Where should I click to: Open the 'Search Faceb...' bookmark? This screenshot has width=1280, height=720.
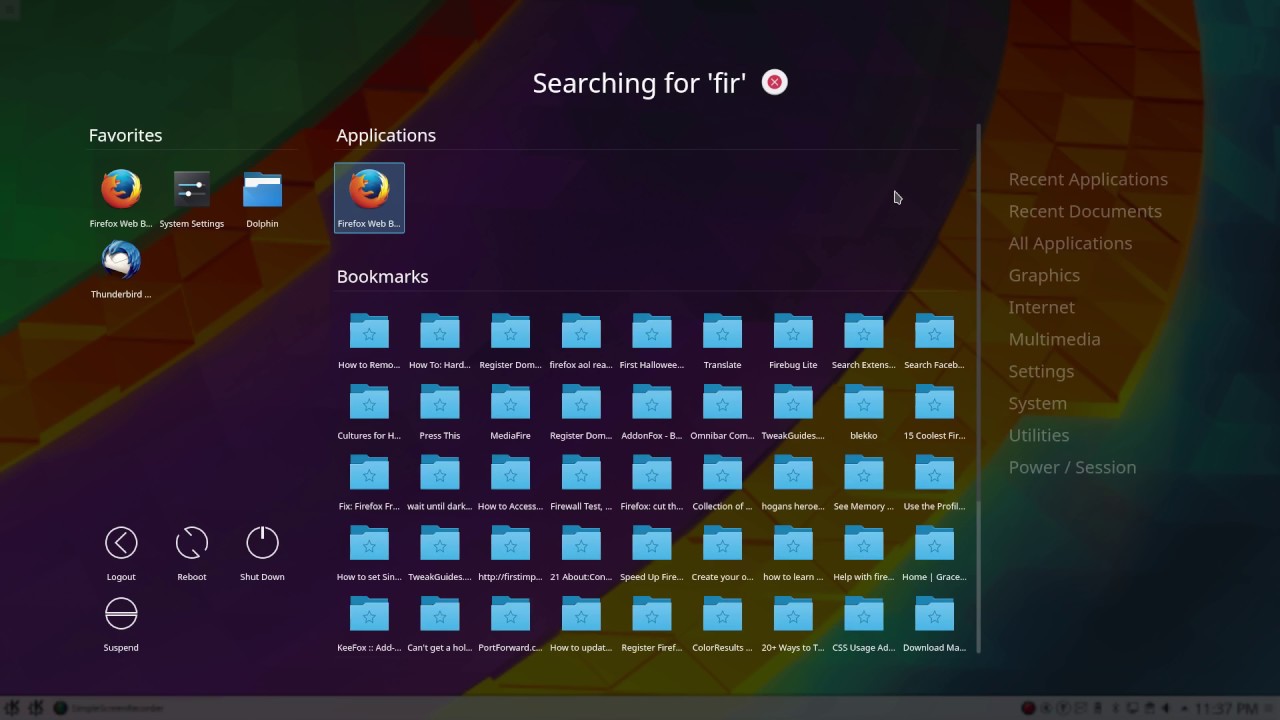934,341
